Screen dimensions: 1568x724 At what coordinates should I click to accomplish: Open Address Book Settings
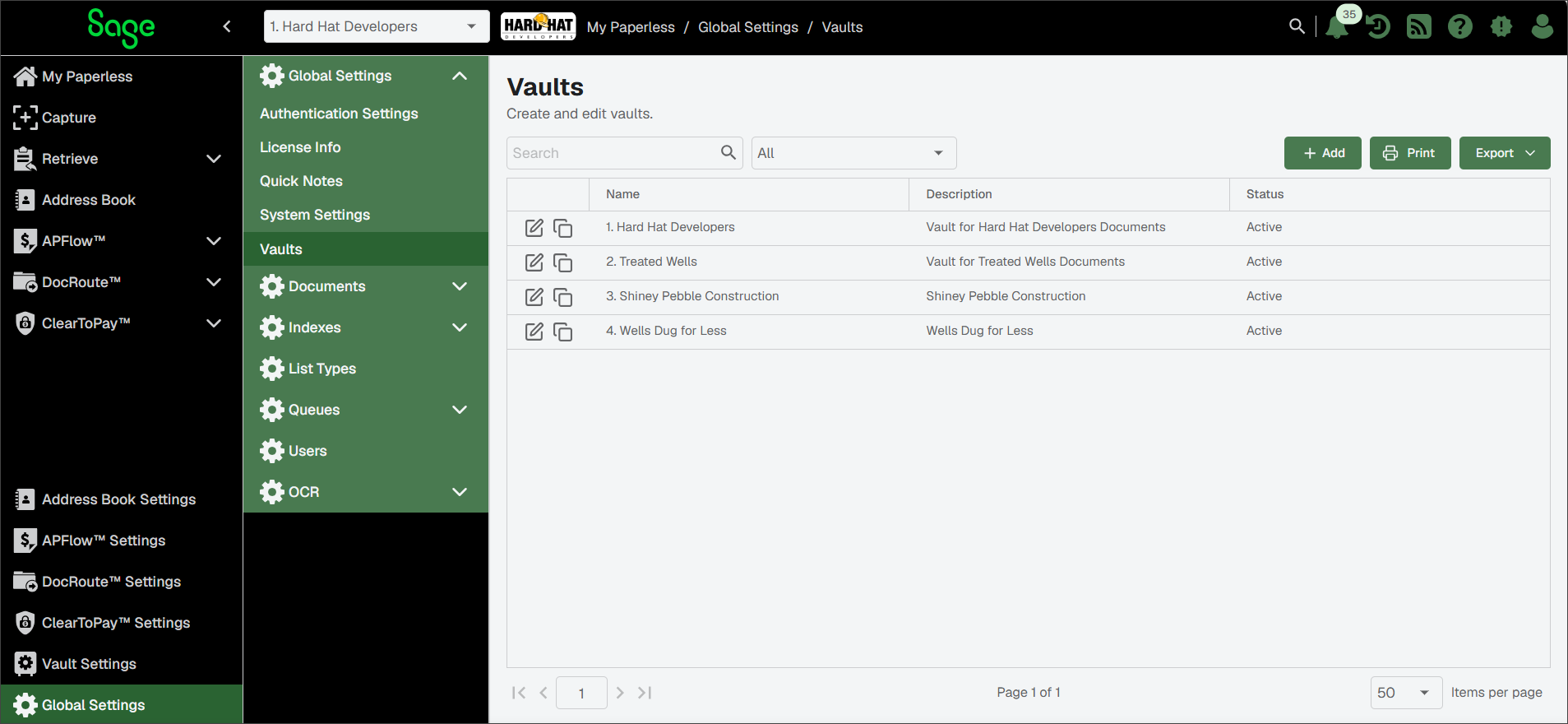(x=122, y=499)
